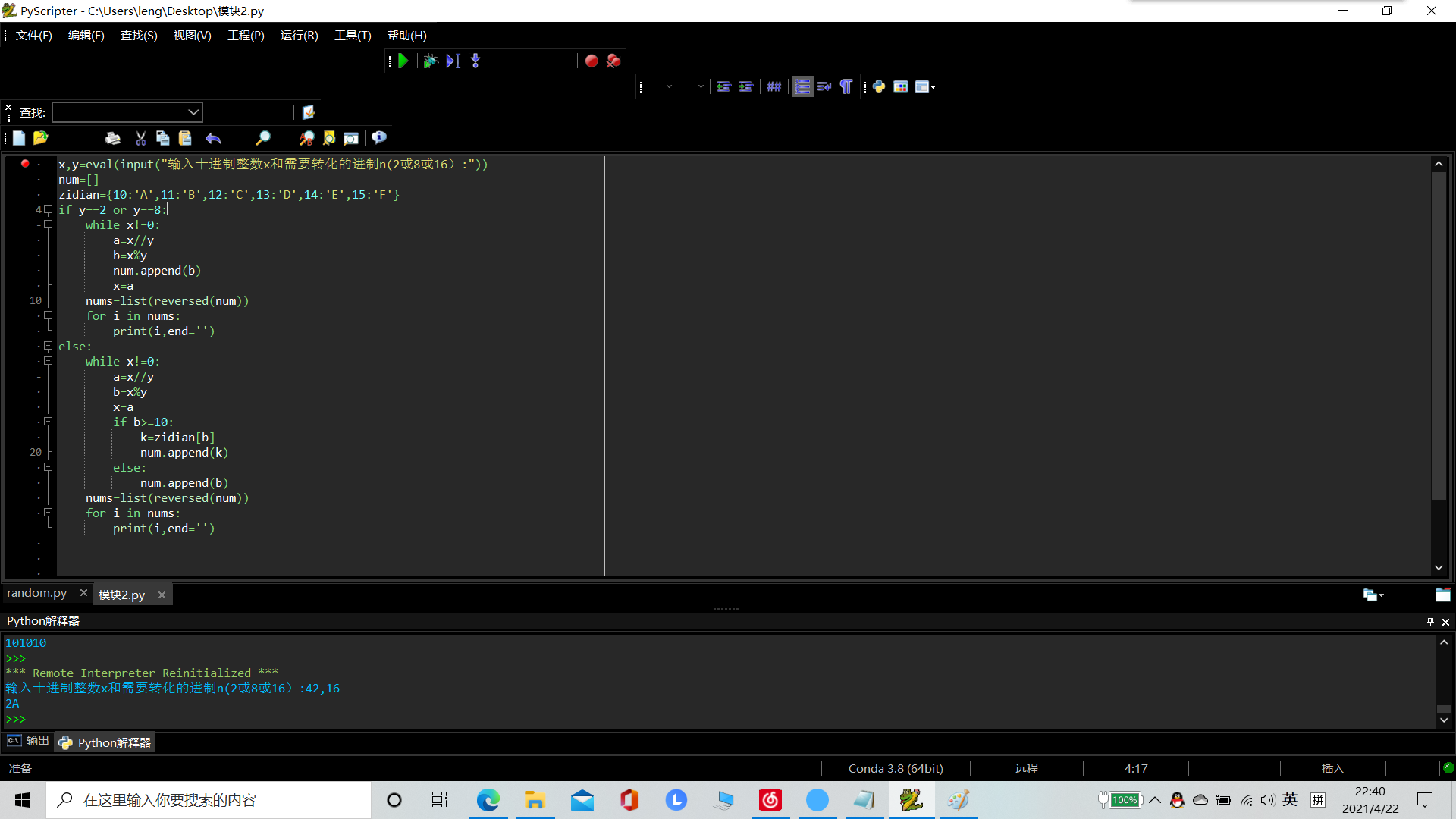Switch to the random.py tab
Viewport: 1456px width, 819px height.
[x=36, y=593]
